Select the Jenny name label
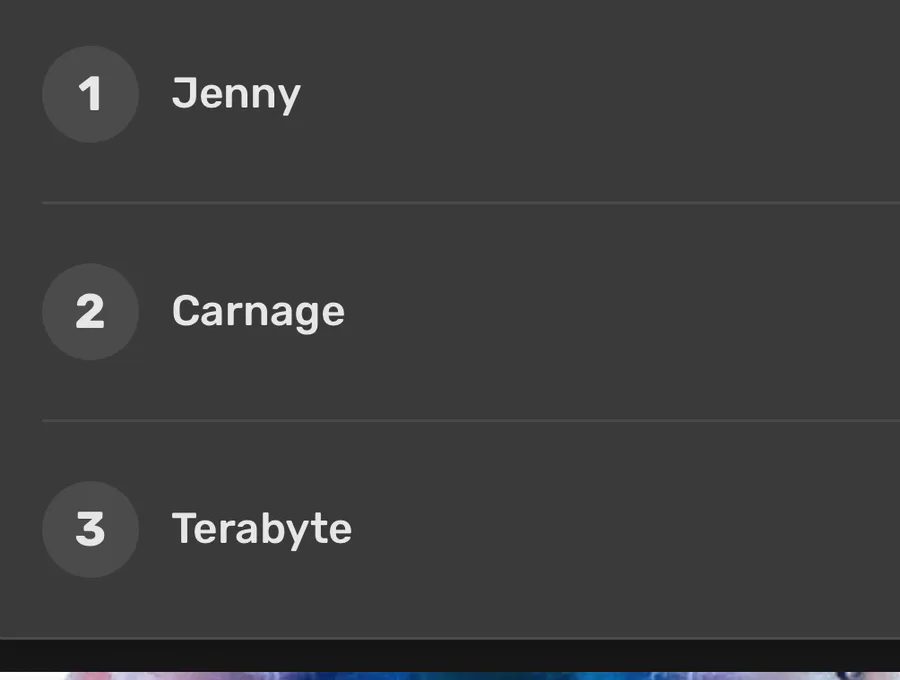900x680 pixels. coord(236,95)
